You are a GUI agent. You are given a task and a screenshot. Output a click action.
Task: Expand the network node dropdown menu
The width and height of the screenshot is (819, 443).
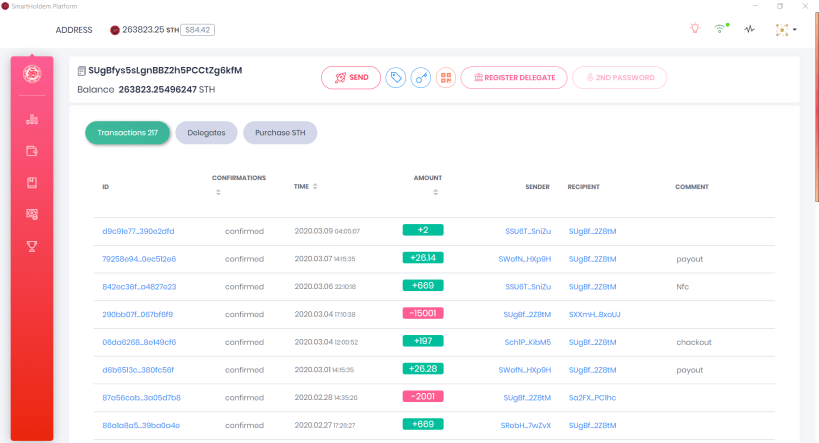pyautogui.click(x=786, y=30)
